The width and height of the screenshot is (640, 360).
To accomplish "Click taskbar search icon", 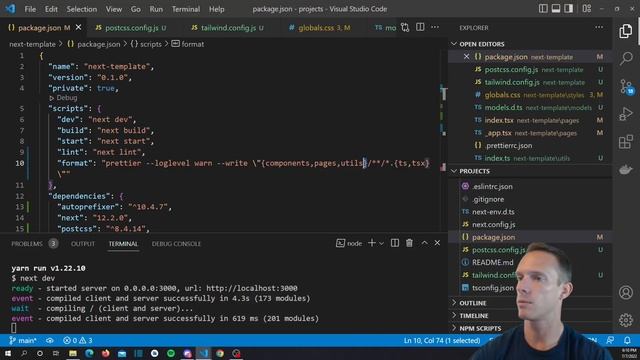I will (24, 353).
